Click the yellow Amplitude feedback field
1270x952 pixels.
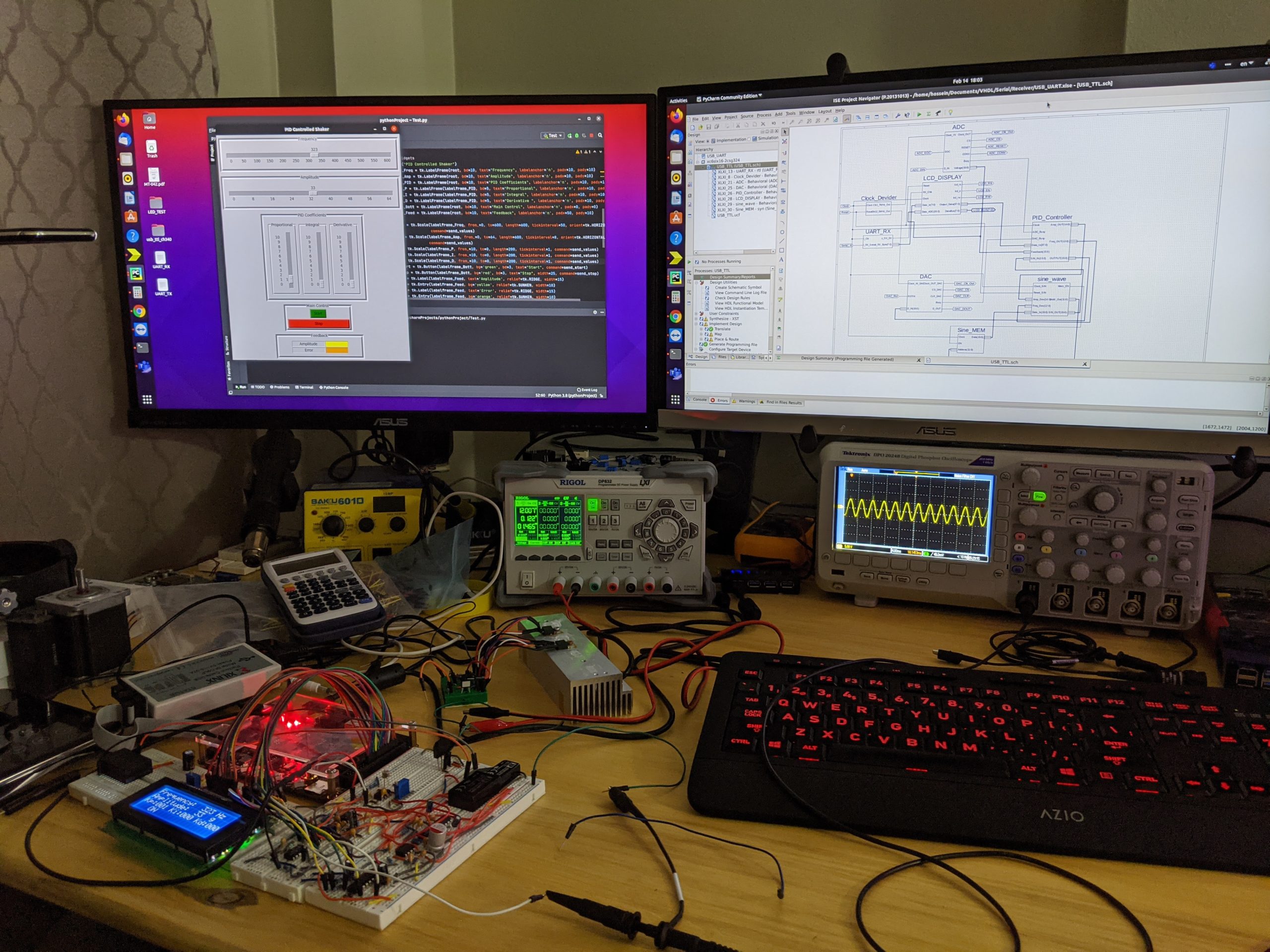(336, 344)
